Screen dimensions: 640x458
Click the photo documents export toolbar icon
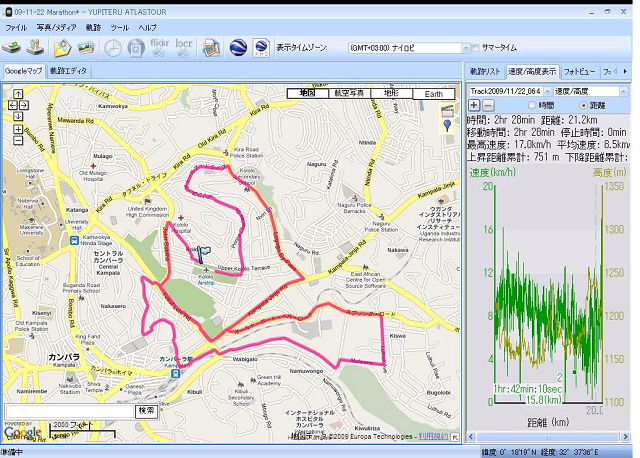211,48
